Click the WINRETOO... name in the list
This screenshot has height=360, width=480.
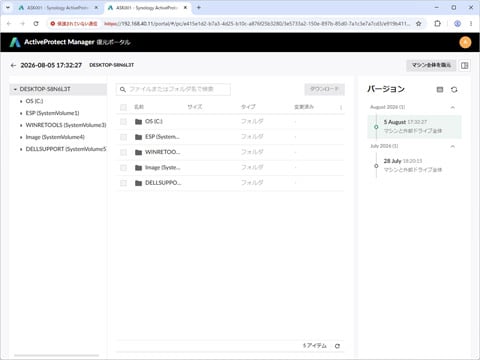[x=163, y=152]
